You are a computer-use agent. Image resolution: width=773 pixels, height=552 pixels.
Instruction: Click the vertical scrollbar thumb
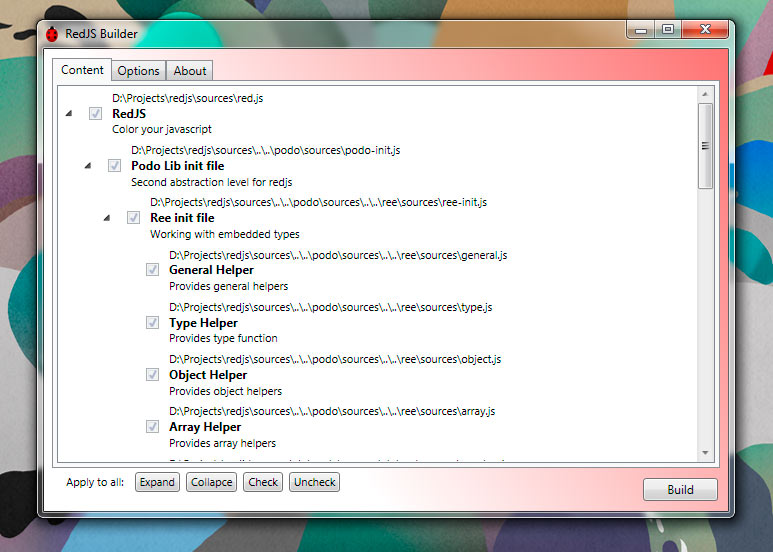705,146
